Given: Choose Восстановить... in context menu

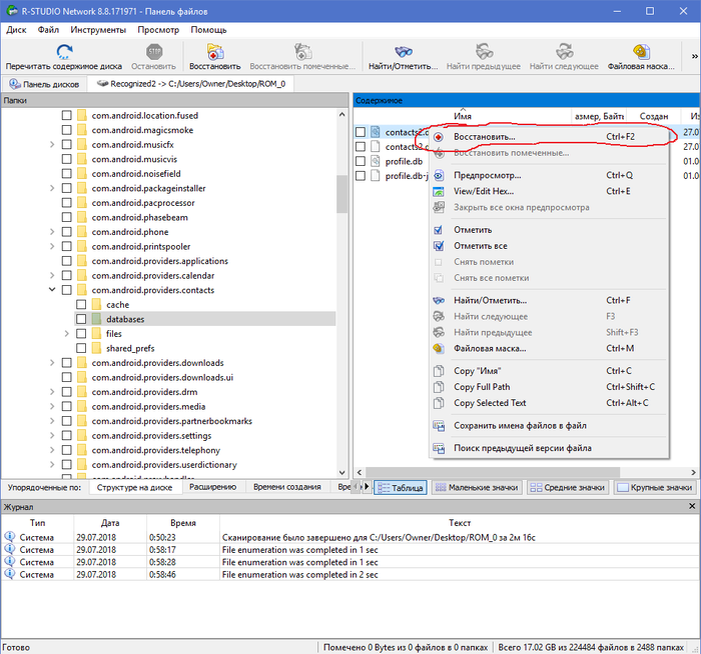Looking at the screenshot, I should [548, 137].
